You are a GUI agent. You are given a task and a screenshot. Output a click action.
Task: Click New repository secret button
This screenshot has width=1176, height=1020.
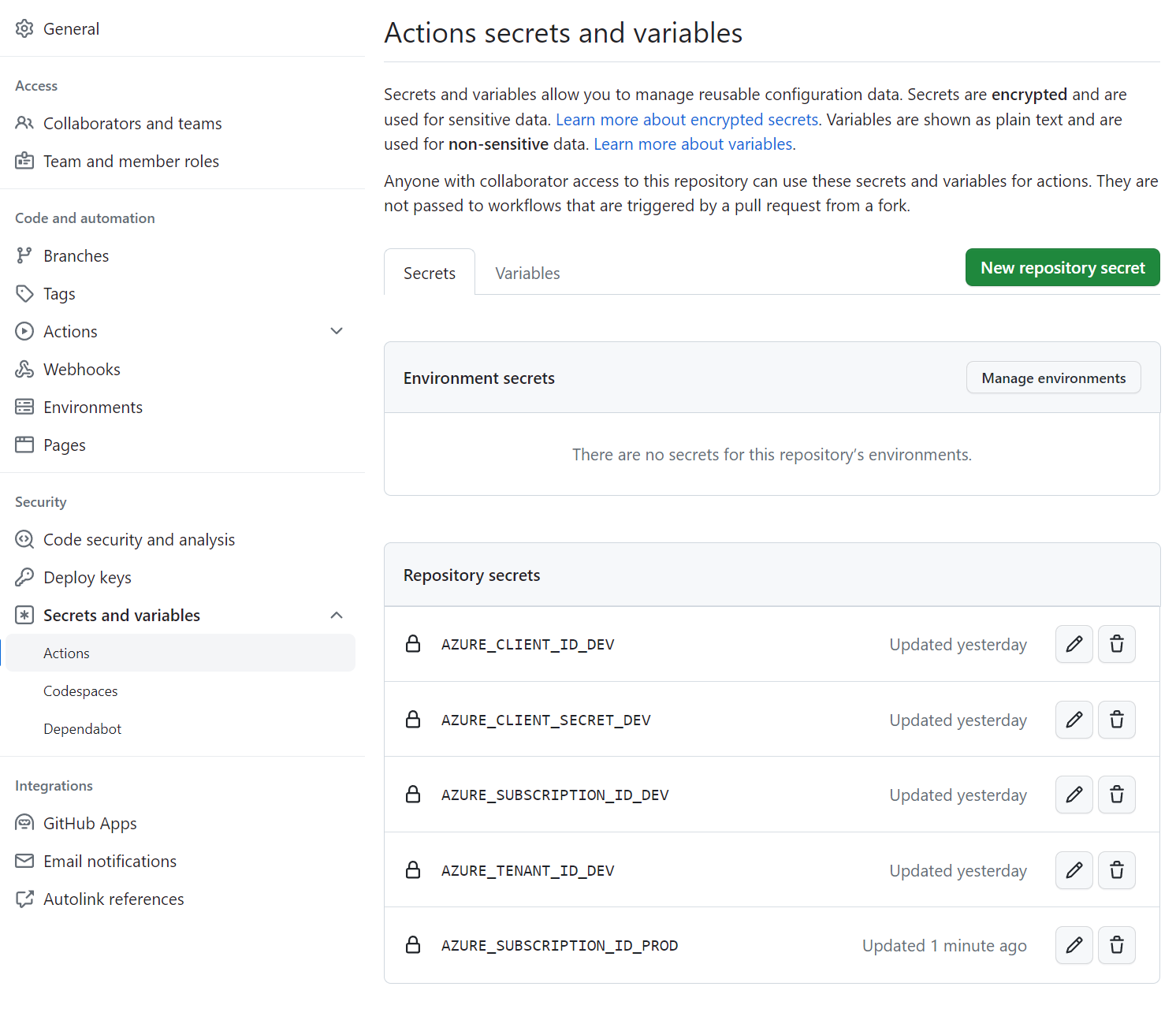1062,268
